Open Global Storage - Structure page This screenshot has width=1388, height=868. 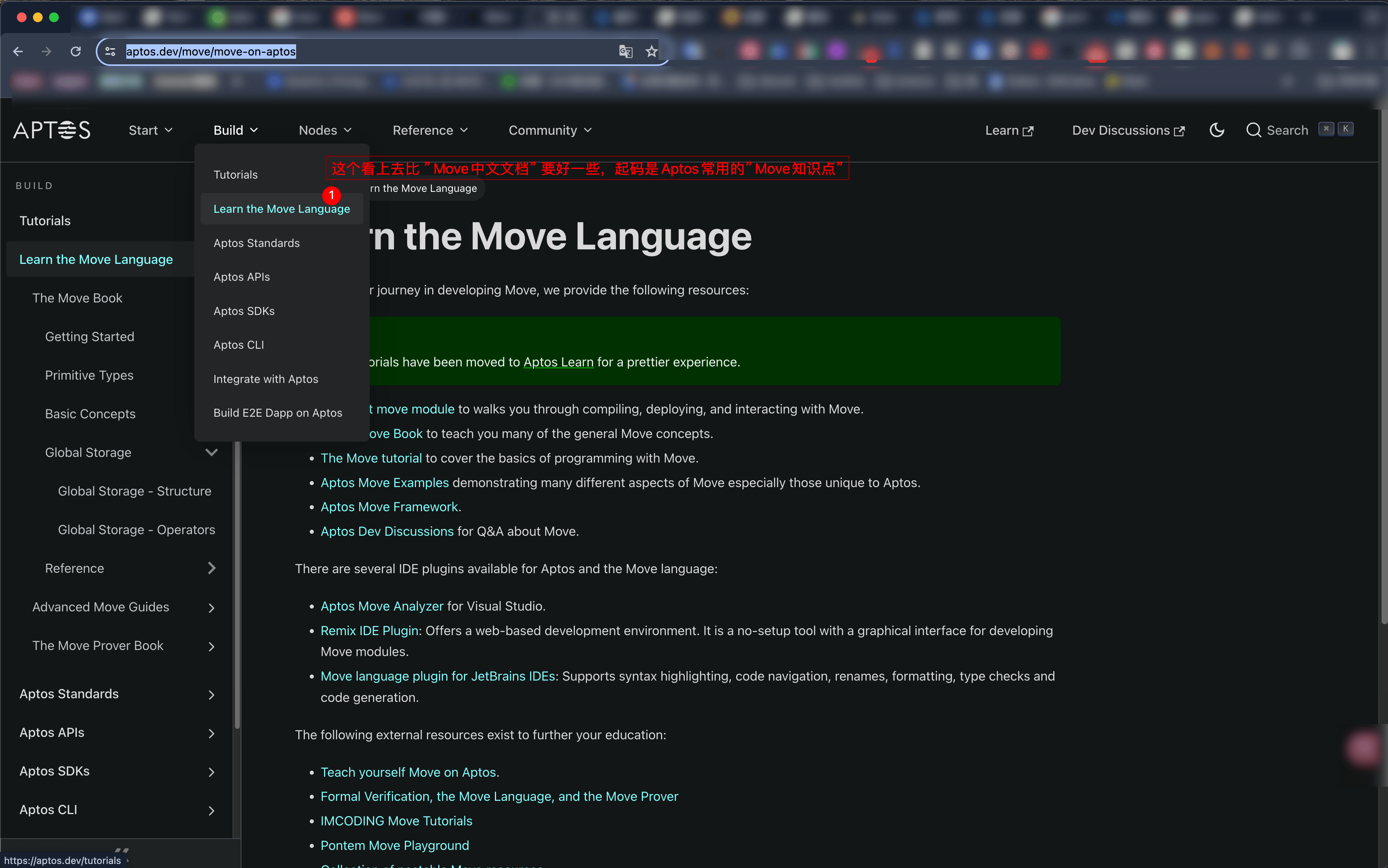(x=134, y=492)
